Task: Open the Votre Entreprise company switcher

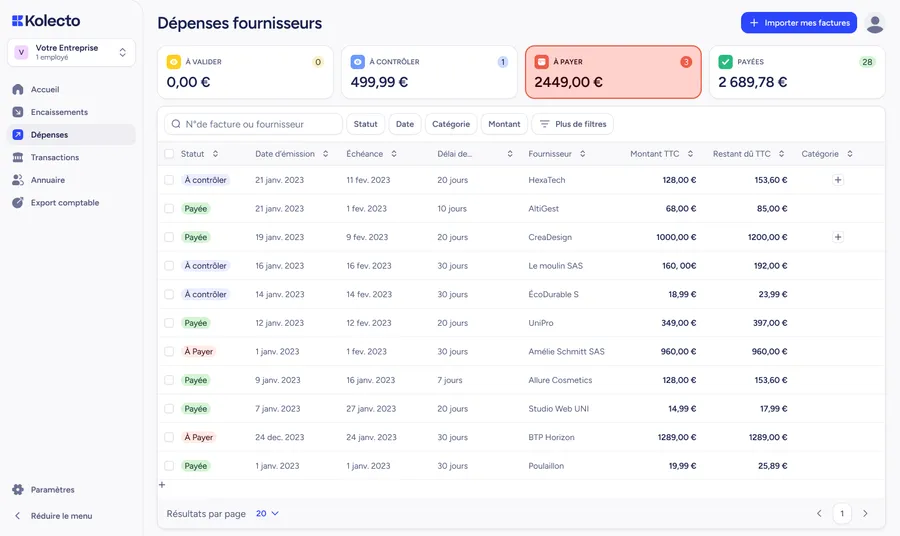Action: (x=72, y=52)
